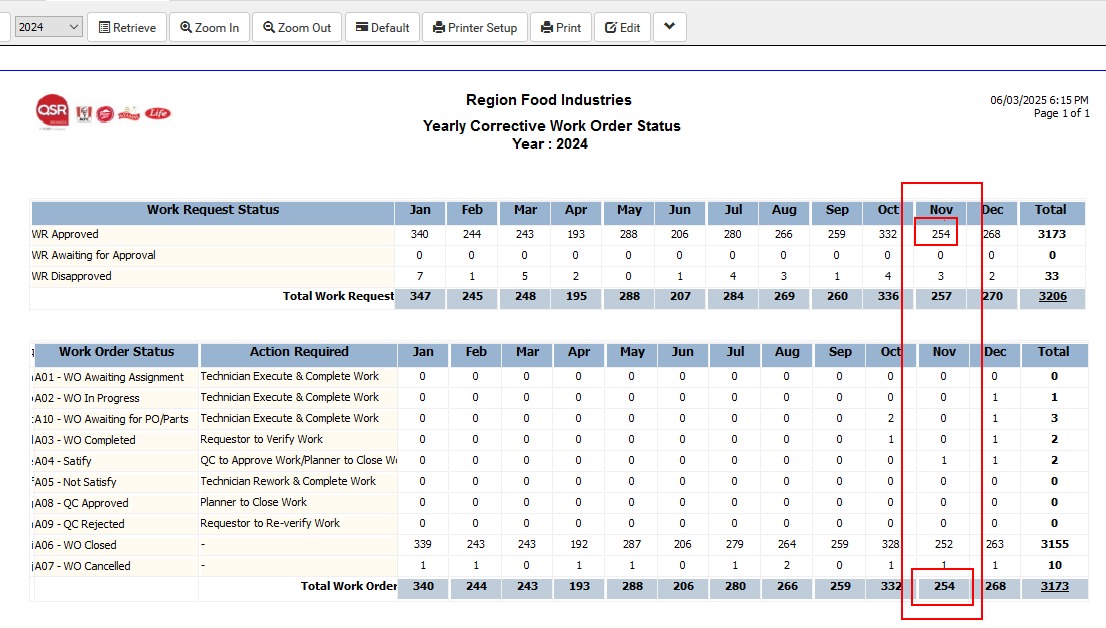Image resolution: width=1106 pixels, height=628 pixels.
Task: Click the WR Approved November value 254
Action: (937, 234)
